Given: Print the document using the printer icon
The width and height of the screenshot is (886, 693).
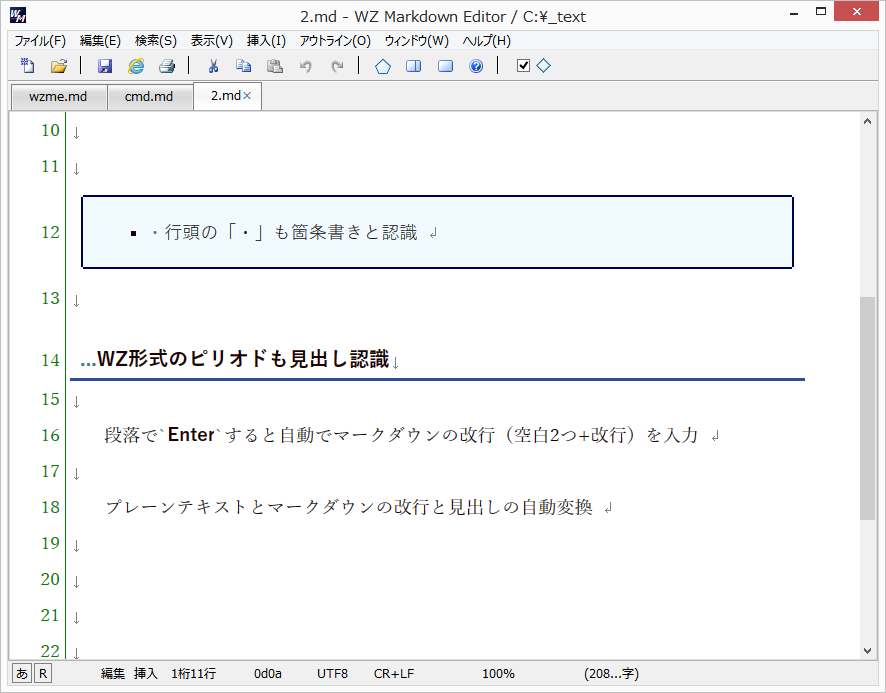Looking at the screenshot, I should pyautogui.click(x=168, y=66).
